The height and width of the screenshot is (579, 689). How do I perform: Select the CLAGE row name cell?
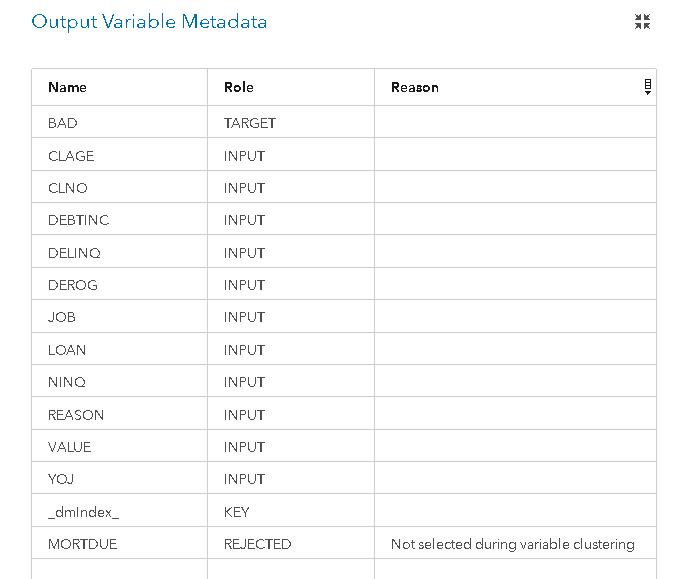(x=120, y=155)
